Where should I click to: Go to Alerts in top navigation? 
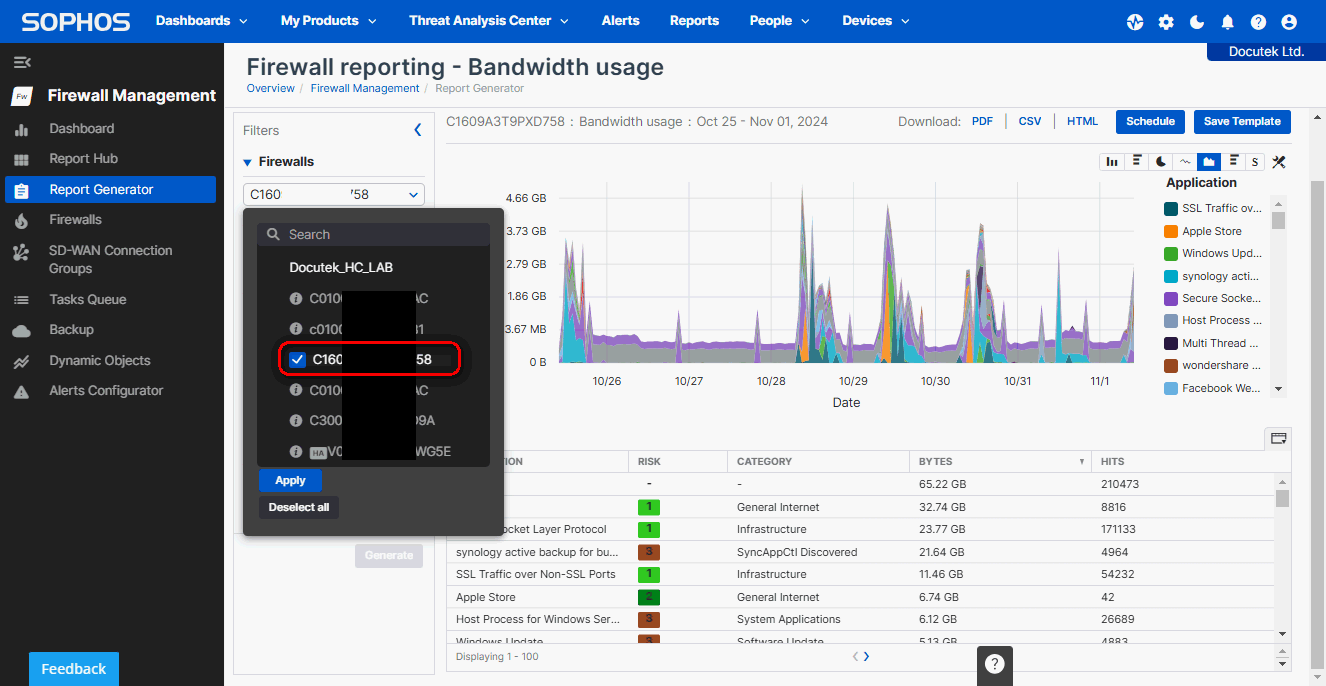pos(621,21)
